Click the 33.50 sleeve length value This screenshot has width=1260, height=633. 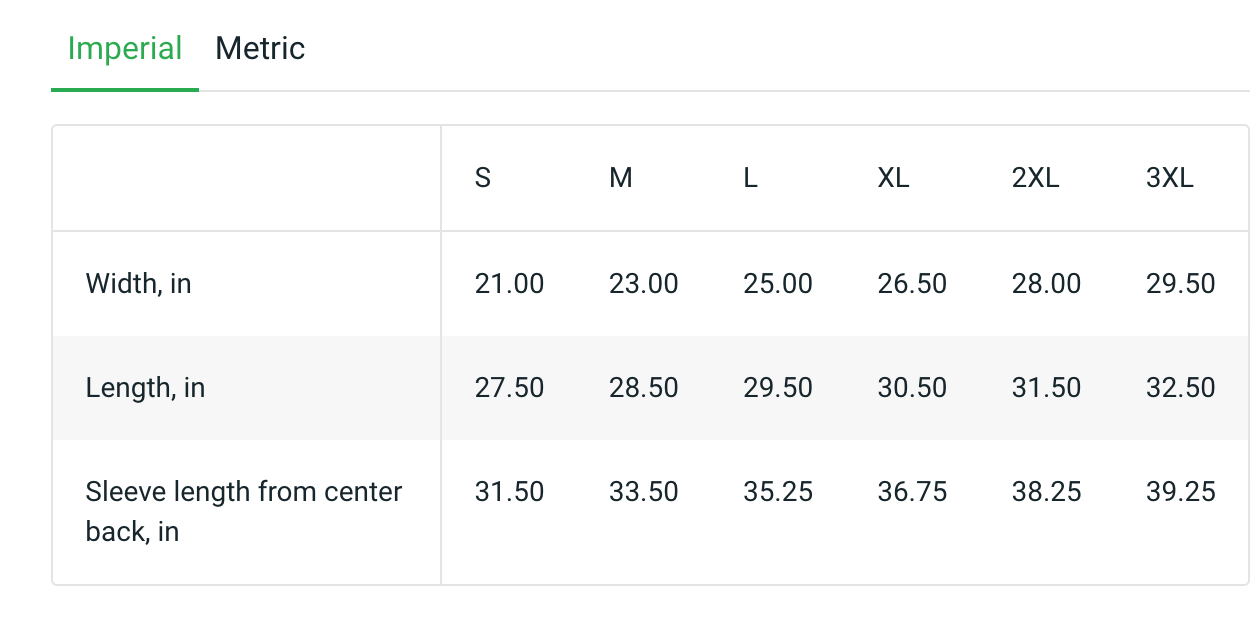[643, 492]
